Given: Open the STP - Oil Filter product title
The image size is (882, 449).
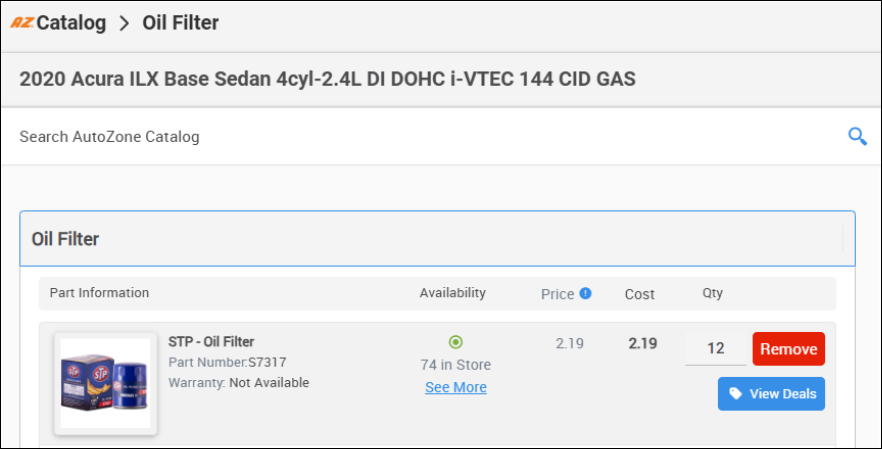Looking at the screenshot, I should point(211,342).
